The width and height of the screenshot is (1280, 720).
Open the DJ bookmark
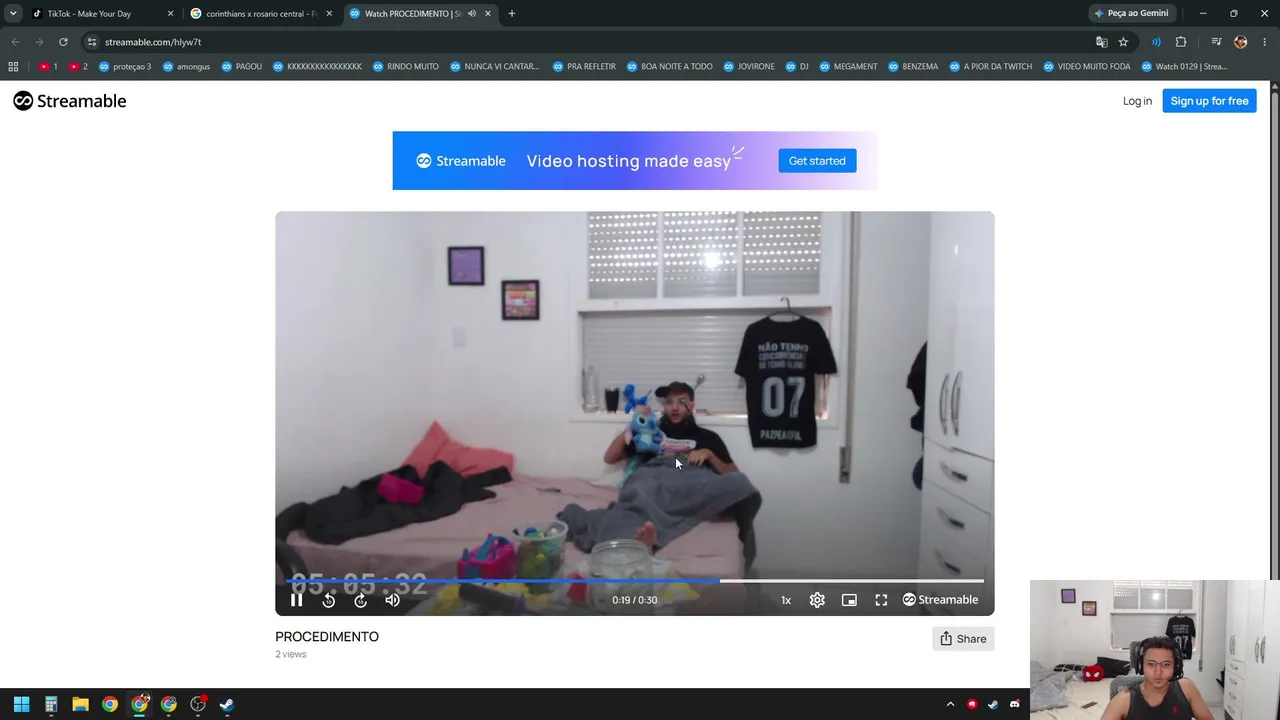tap(797, 67)
